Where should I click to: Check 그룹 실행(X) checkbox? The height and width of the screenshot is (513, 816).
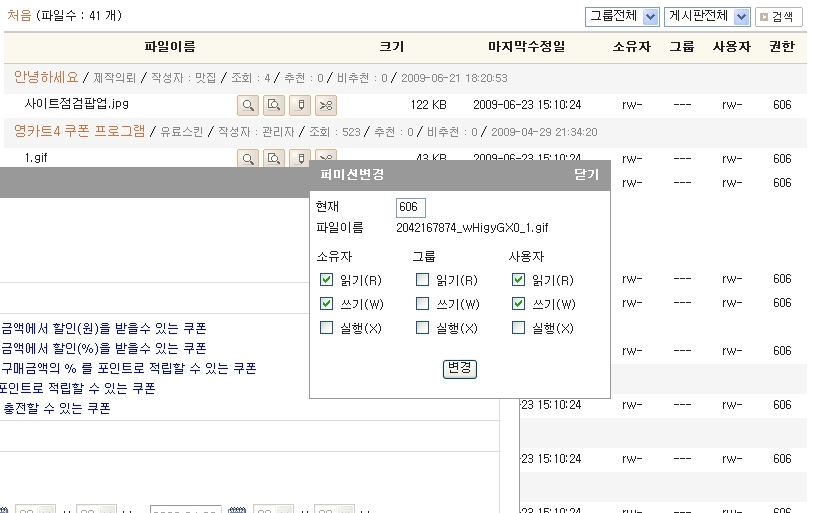pos(423,327)
